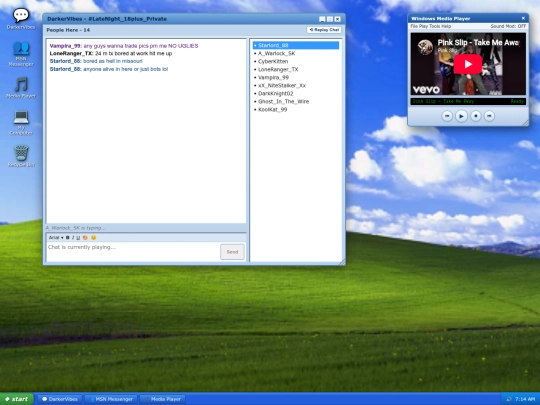Click the A_Warlock_SK is typing status

point(76,228)
